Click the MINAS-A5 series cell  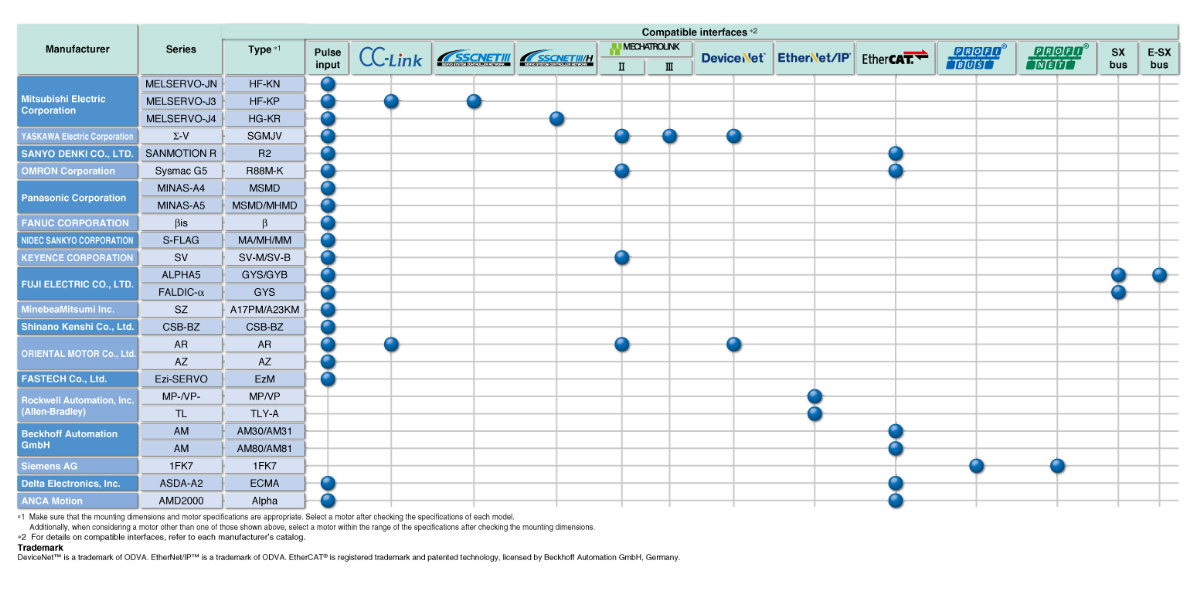click(x=181, y=205)
